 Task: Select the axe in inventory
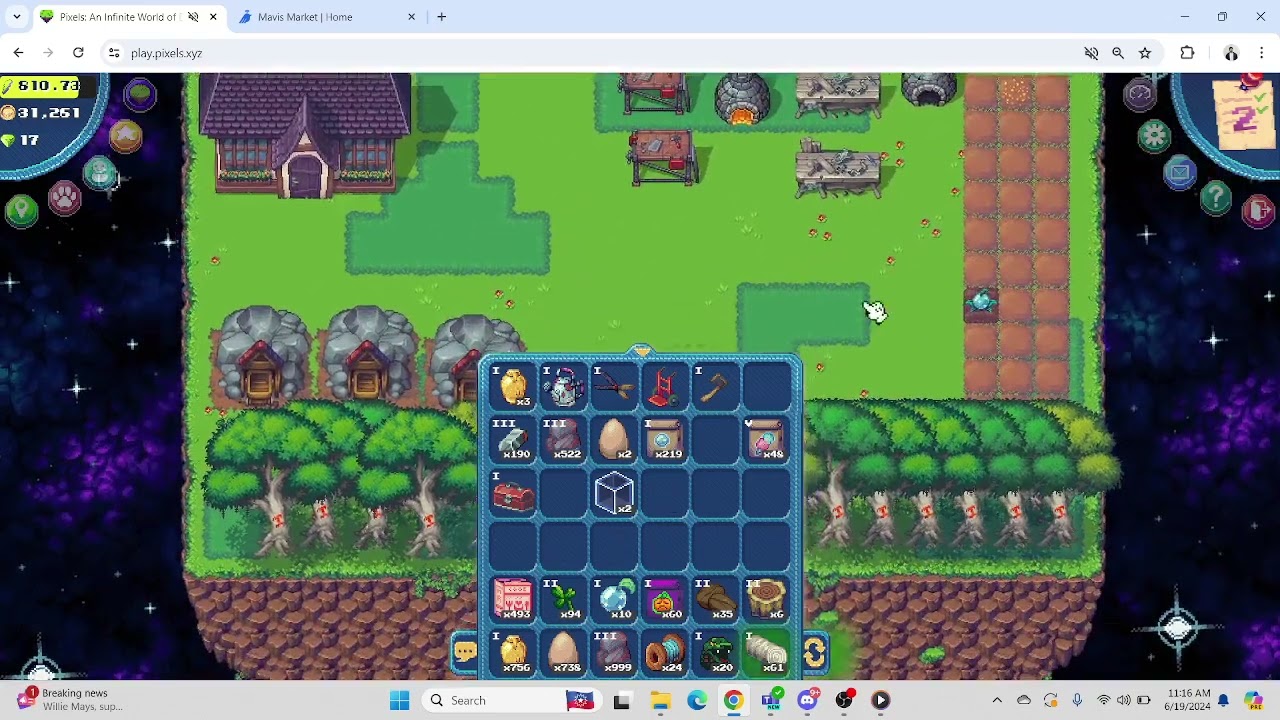click(x=715, y=386)
